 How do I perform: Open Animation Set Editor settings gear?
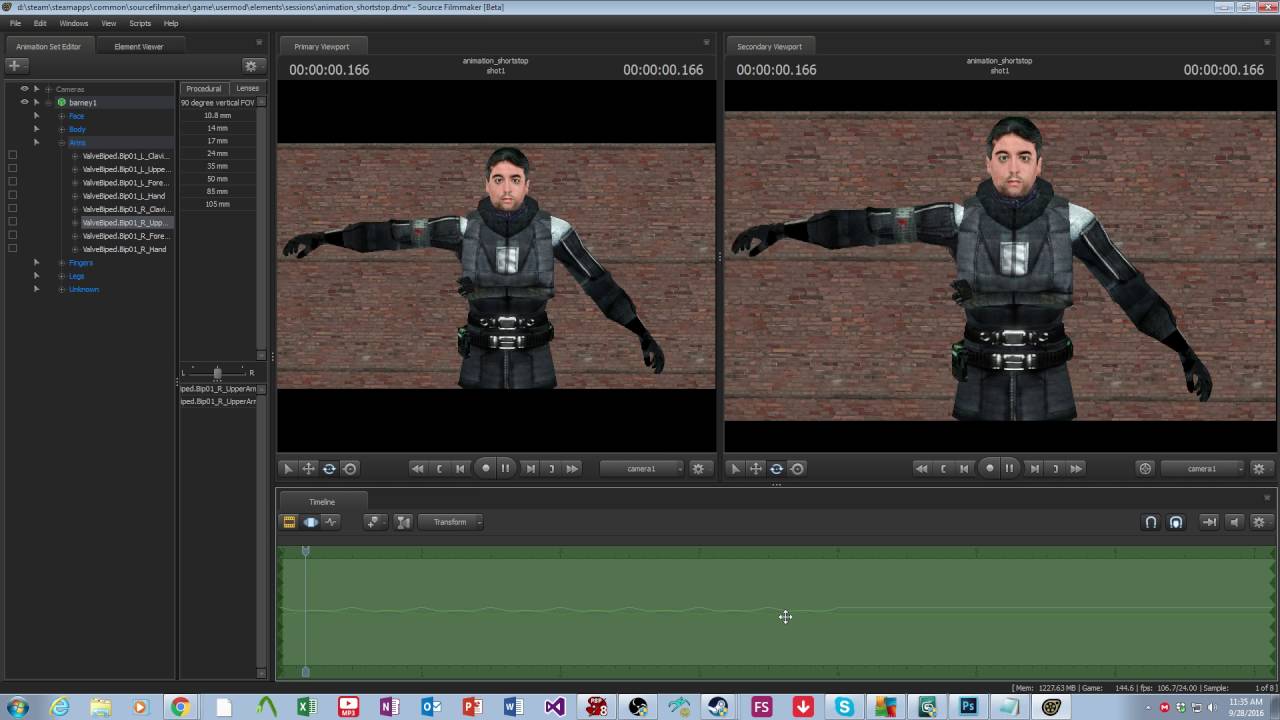(x=251, y=65)
